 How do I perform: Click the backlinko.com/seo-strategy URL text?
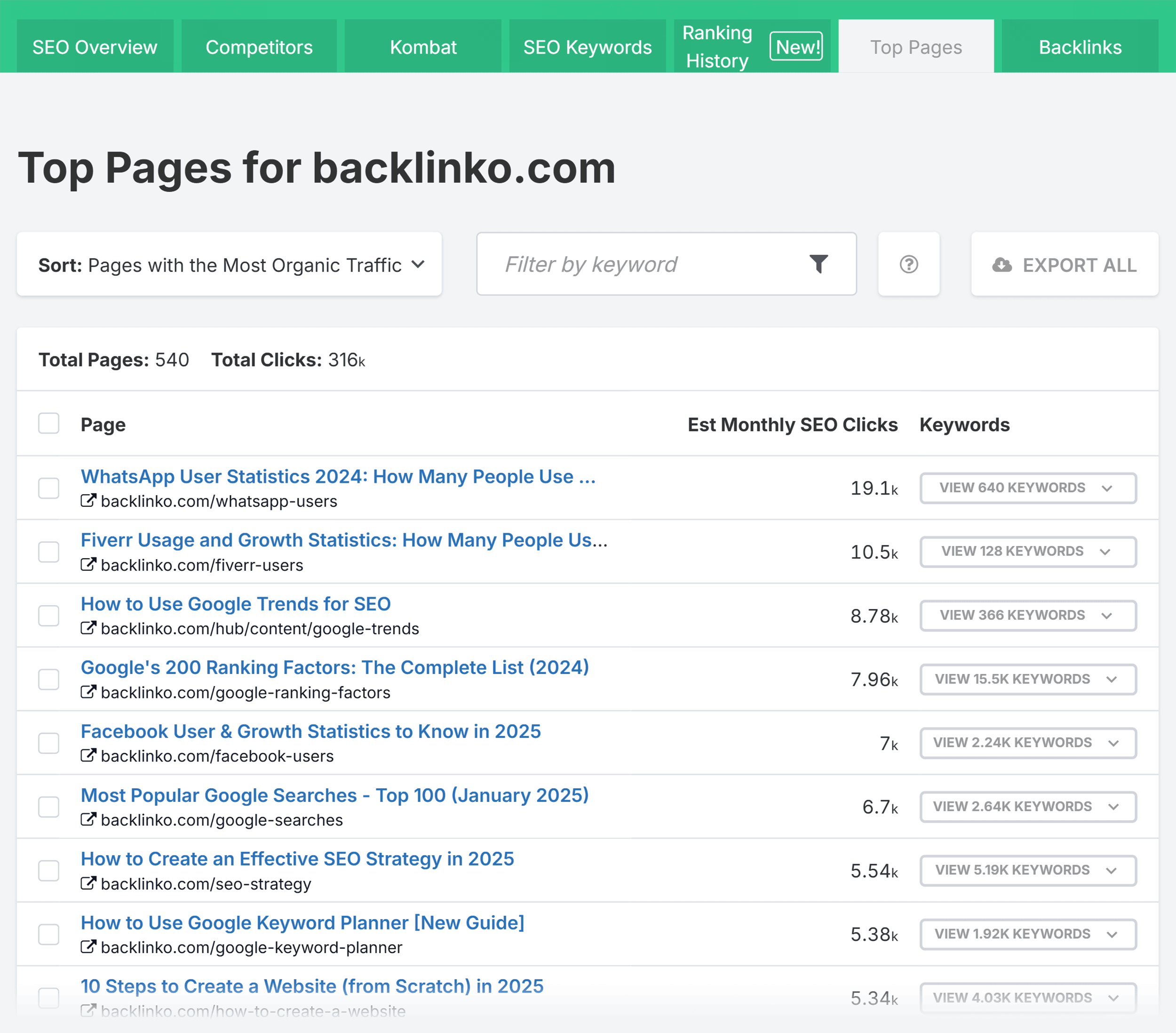pos(206,884)
